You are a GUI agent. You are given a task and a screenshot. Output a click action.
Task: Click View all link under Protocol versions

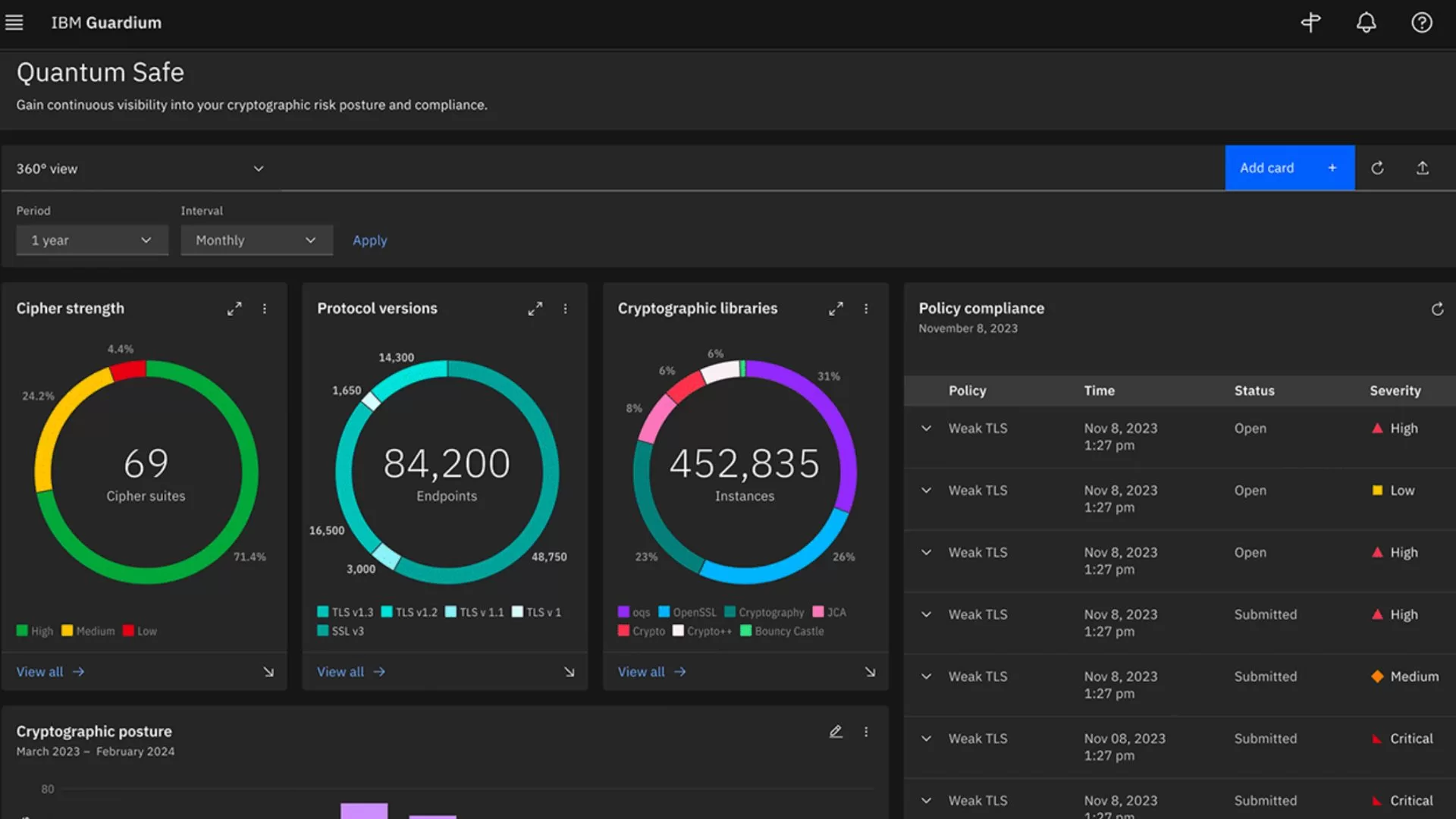click(350, 670)
